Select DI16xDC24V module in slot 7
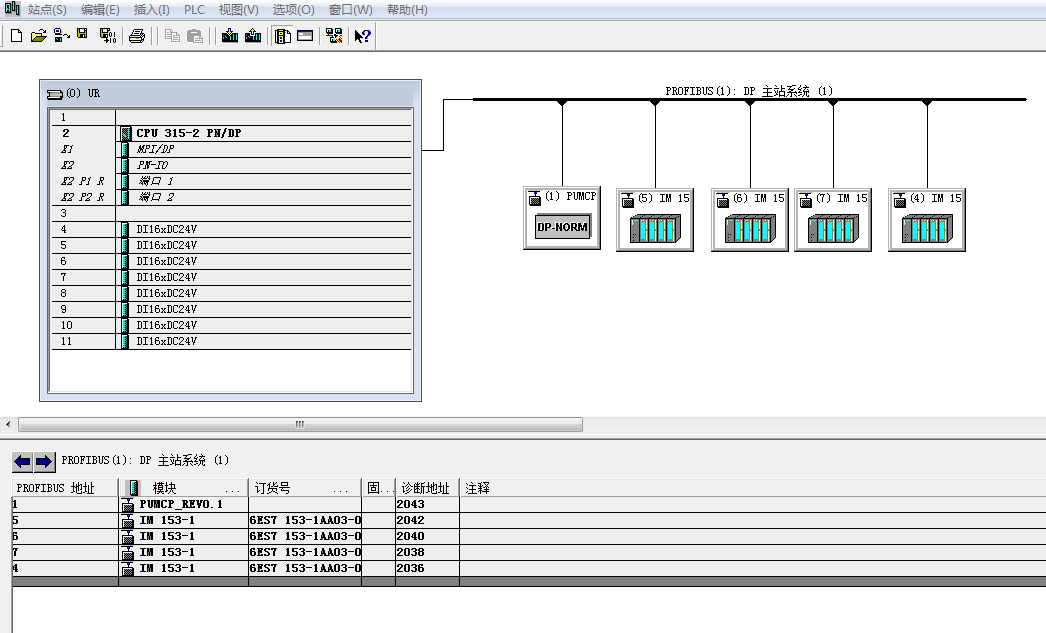1046x633 pixels. (x=231, y=277)
